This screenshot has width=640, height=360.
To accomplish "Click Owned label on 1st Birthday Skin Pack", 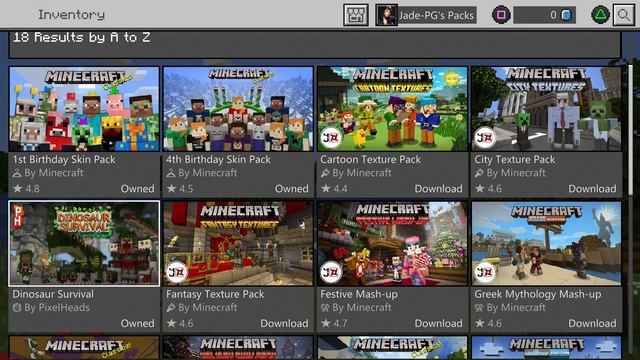I will (x=138, y=189).
